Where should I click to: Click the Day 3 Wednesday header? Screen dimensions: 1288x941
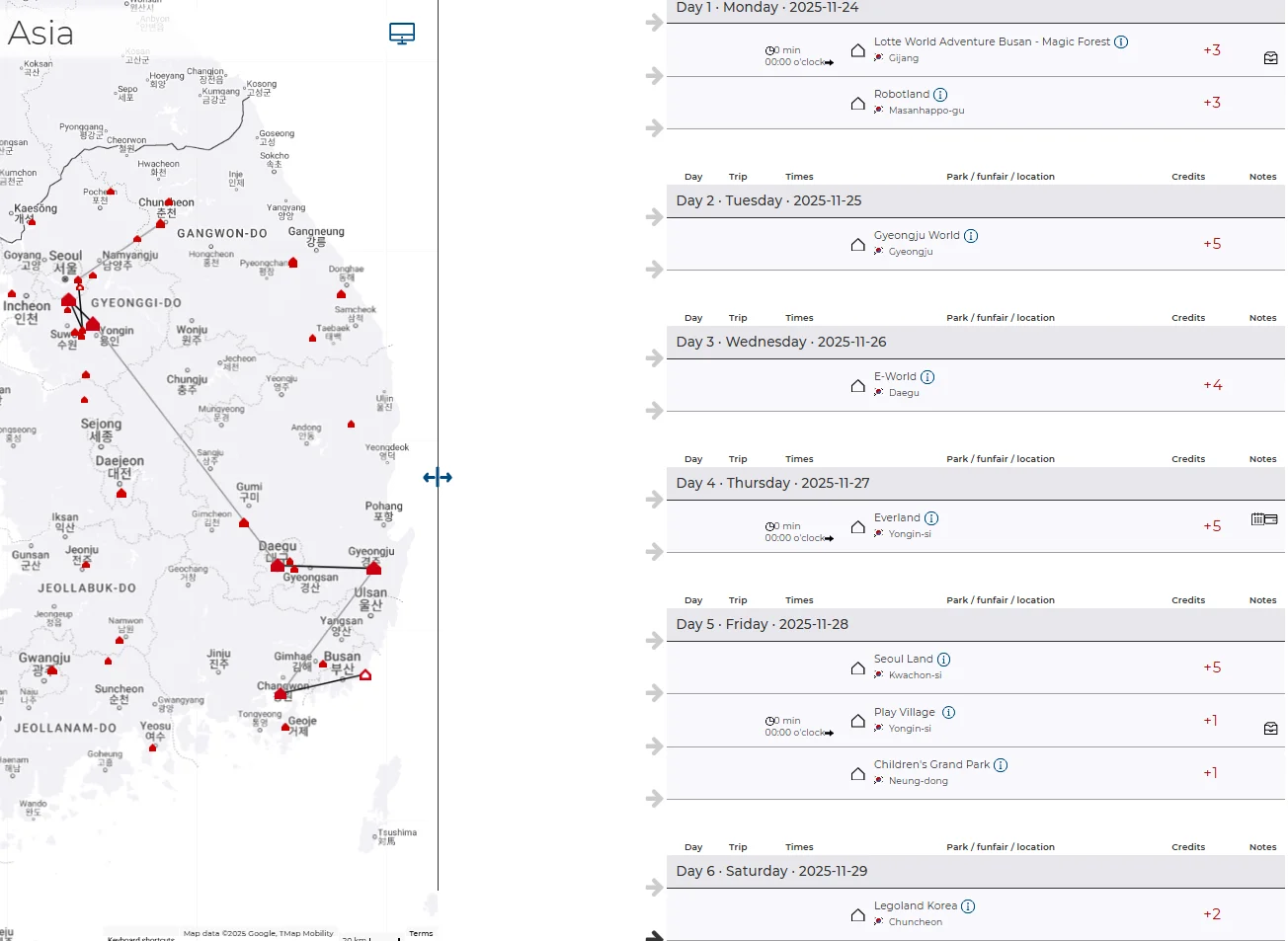point(780,342)
